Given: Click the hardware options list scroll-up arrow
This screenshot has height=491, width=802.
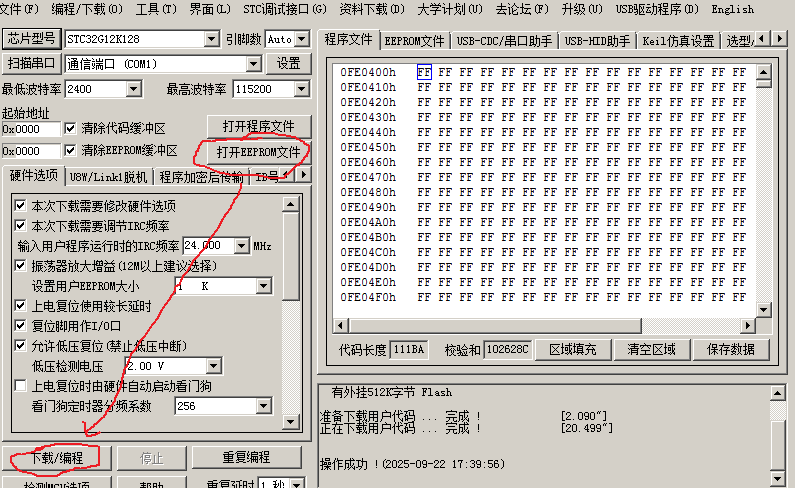Looking at the screenshot, I should point(291,203).
